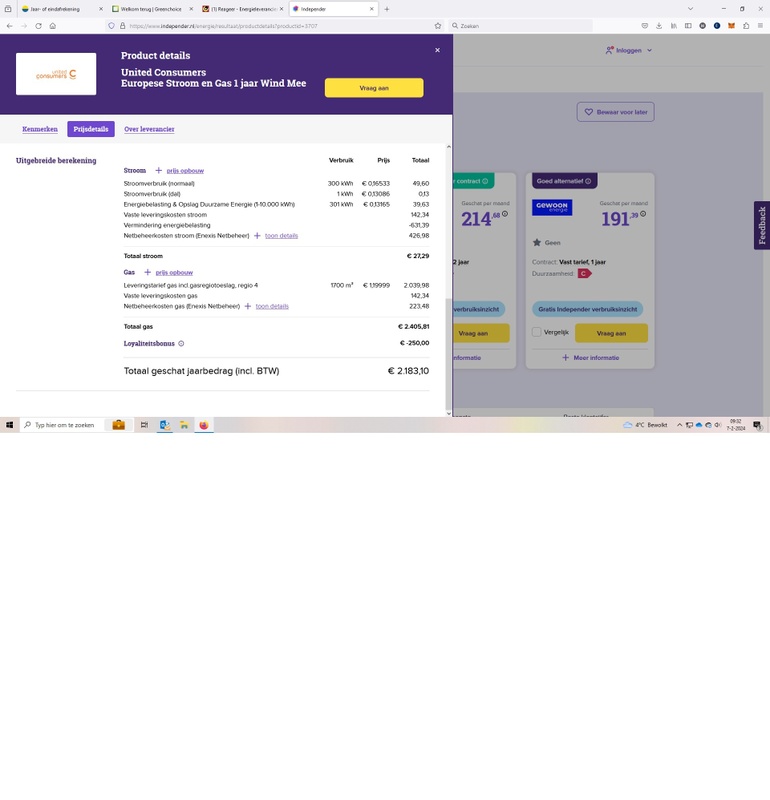
Task: Open the Feedback side tab
Action: tap(762, 225)
